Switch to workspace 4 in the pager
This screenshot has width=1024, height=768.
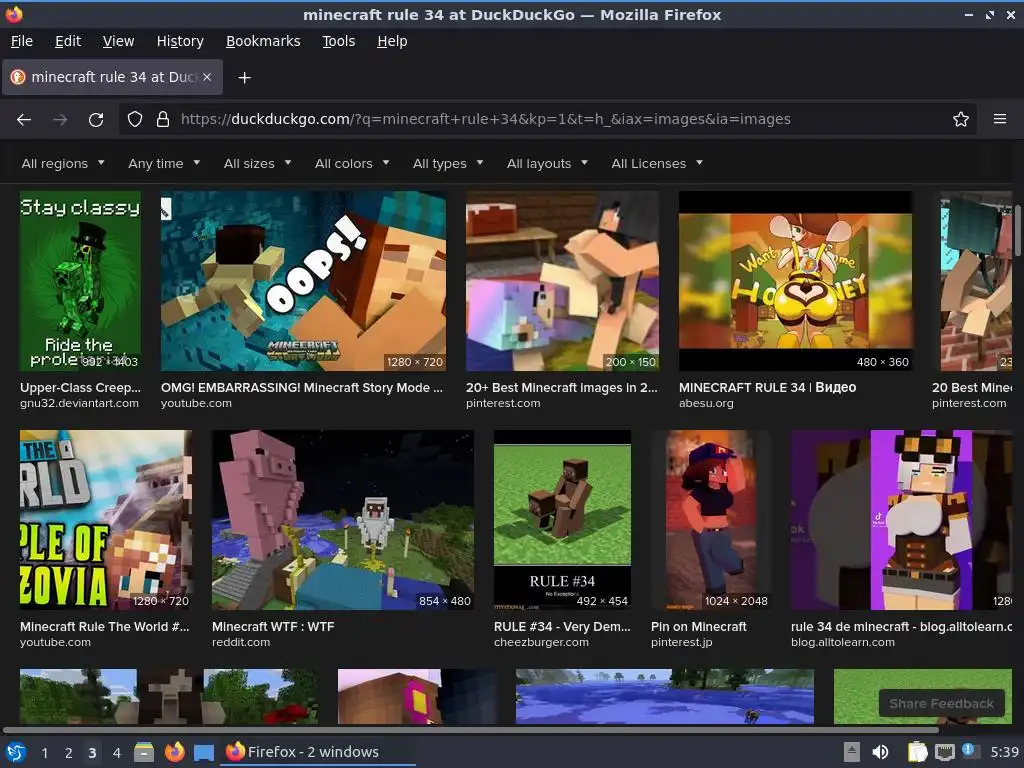(117, 753)
